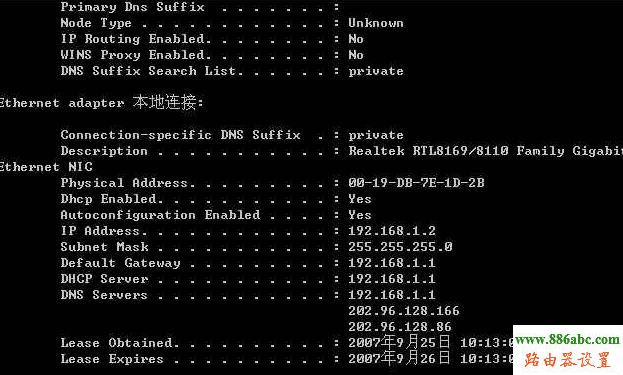
Task: Click the Autoconfiguration Enabled Yes value
Action: coord(360,215)
